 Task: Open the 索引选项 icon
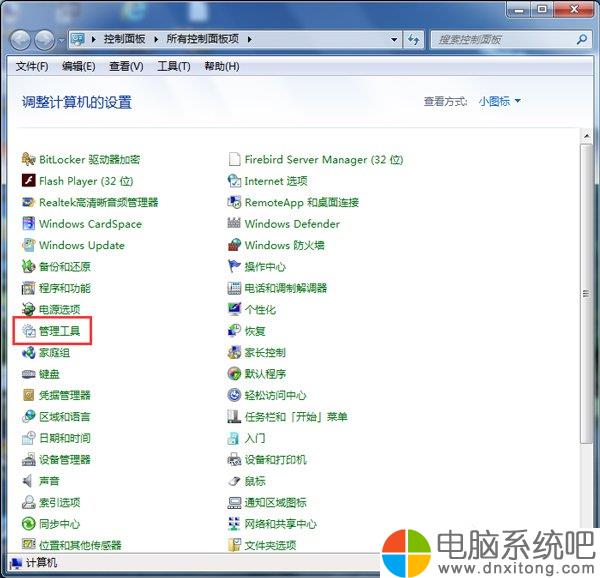29,502
